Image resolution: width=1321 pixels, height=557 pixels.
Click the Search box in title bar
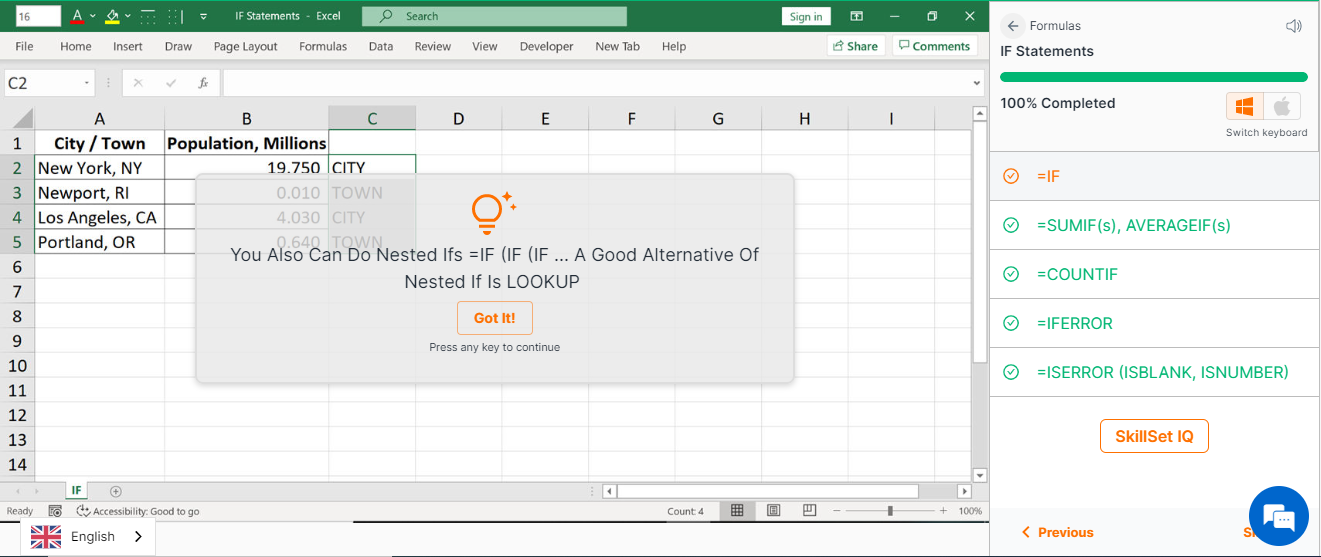click(494, 16)
